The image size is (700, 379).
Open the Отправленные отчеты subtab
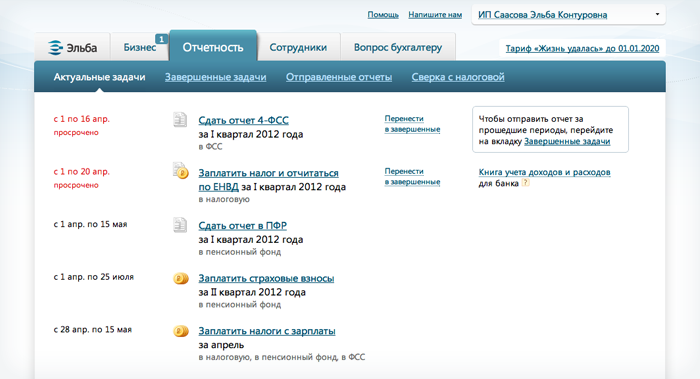(x=339, y=77)
